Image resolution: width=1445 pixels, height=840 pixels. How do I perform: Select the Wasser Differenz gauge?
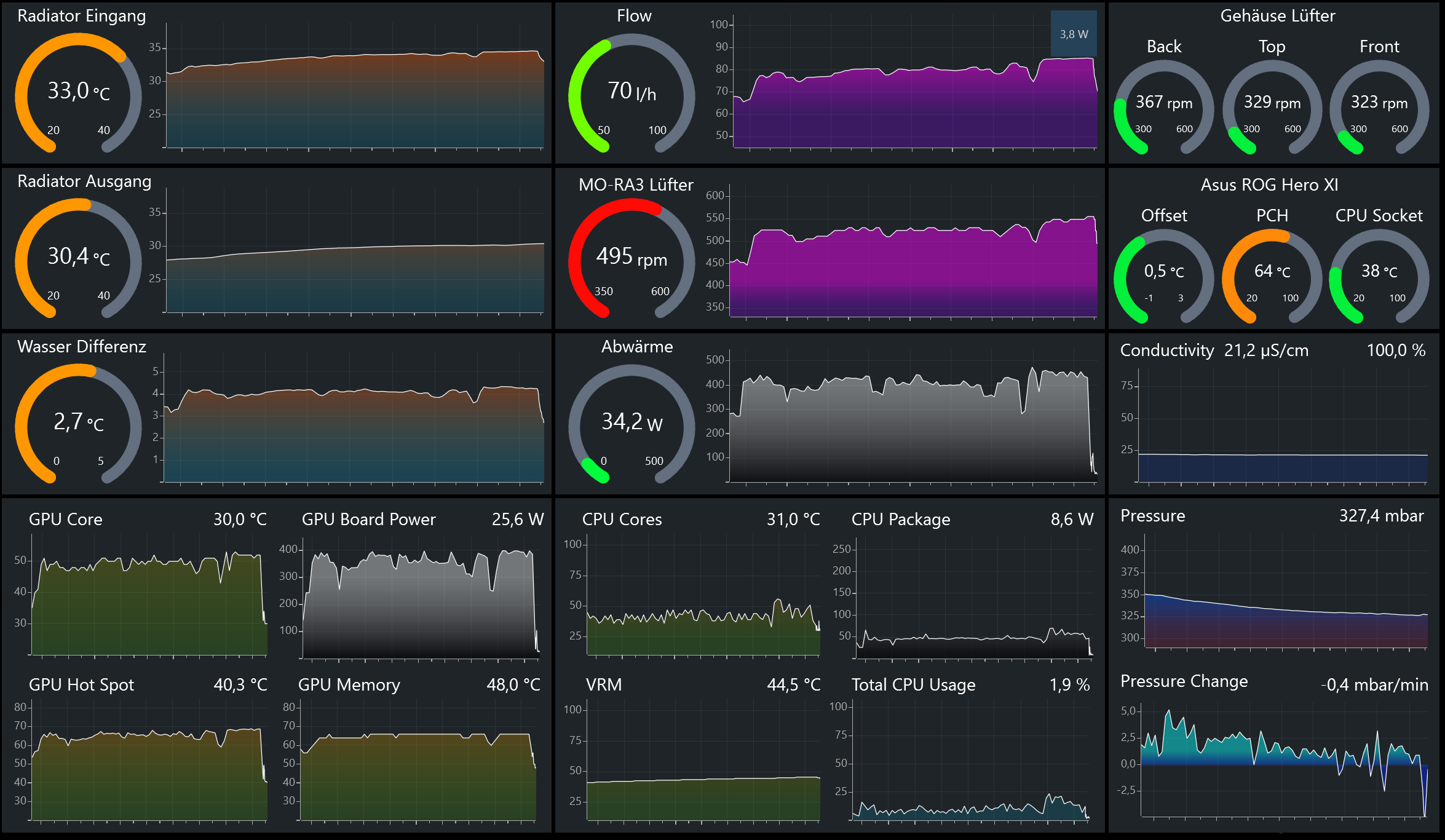(78, 423)
